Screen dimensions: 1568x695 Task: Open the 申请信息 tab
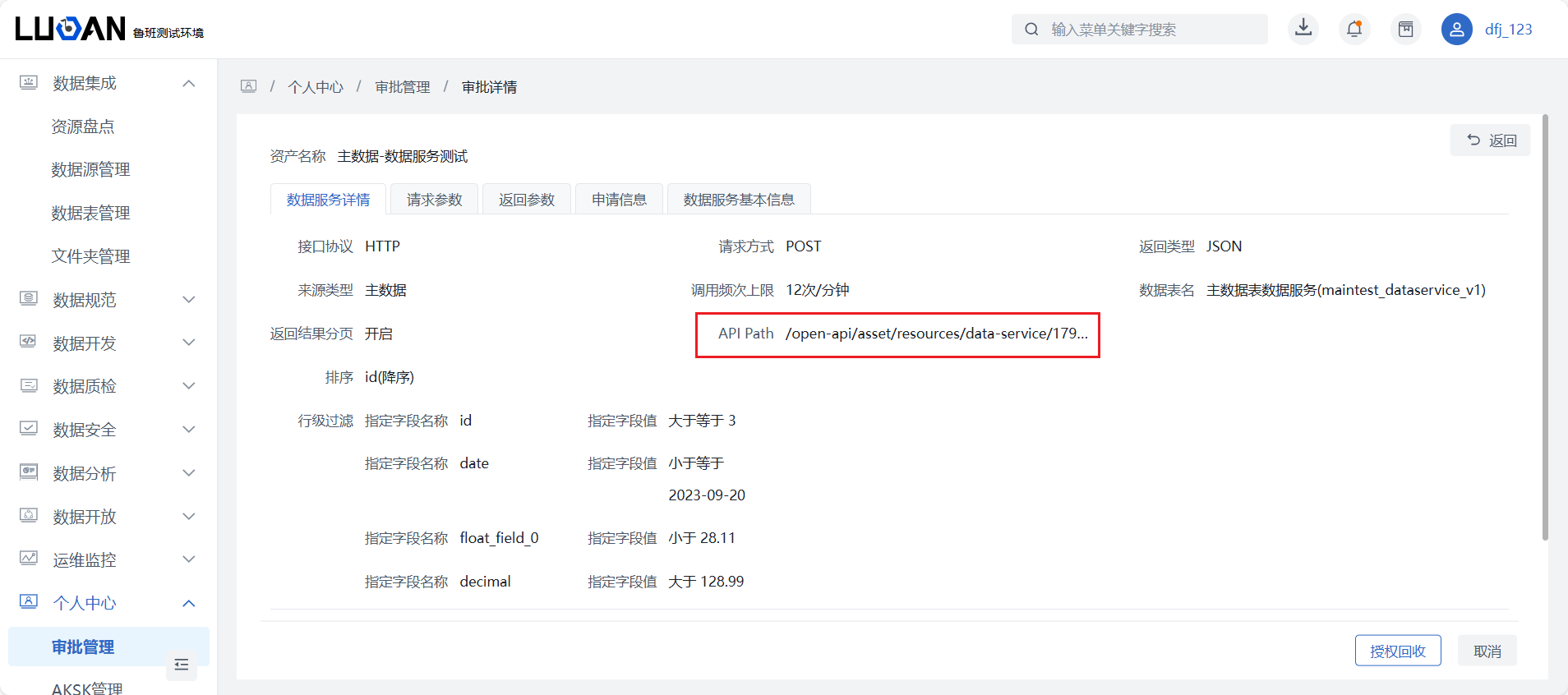tap(619, 200)
